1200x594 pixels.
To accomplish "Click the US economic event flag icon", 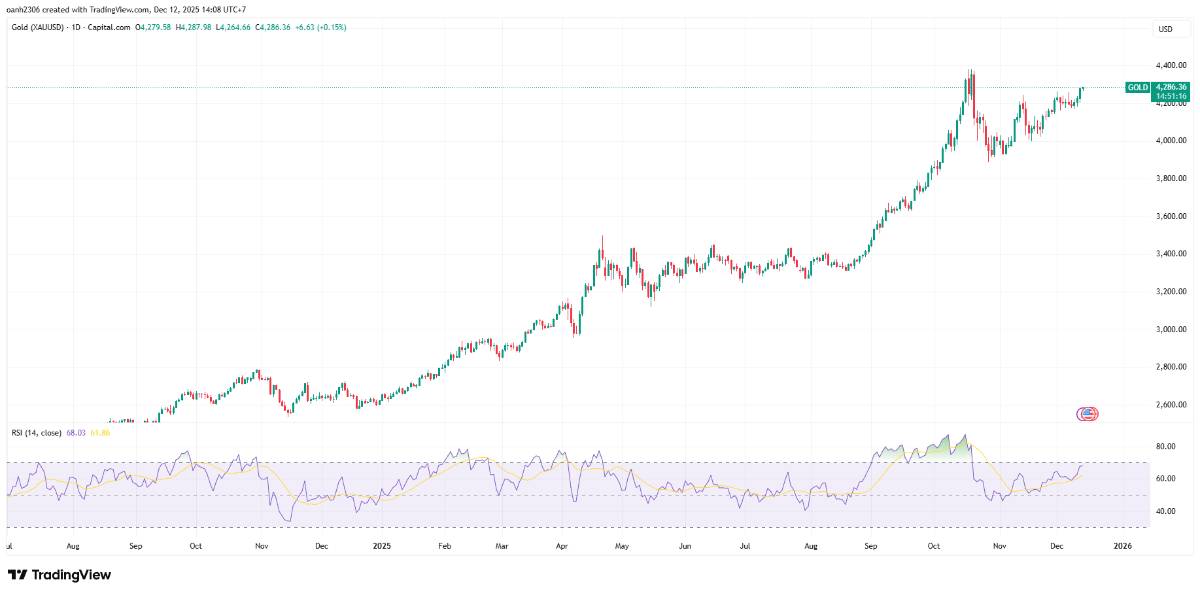I will (x=1088, y=413).
